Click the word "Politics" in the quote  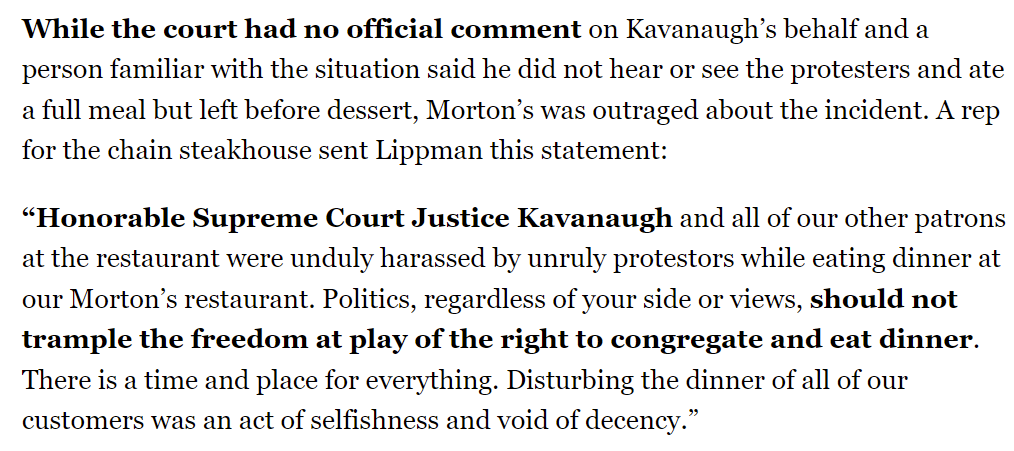(369, 300)
